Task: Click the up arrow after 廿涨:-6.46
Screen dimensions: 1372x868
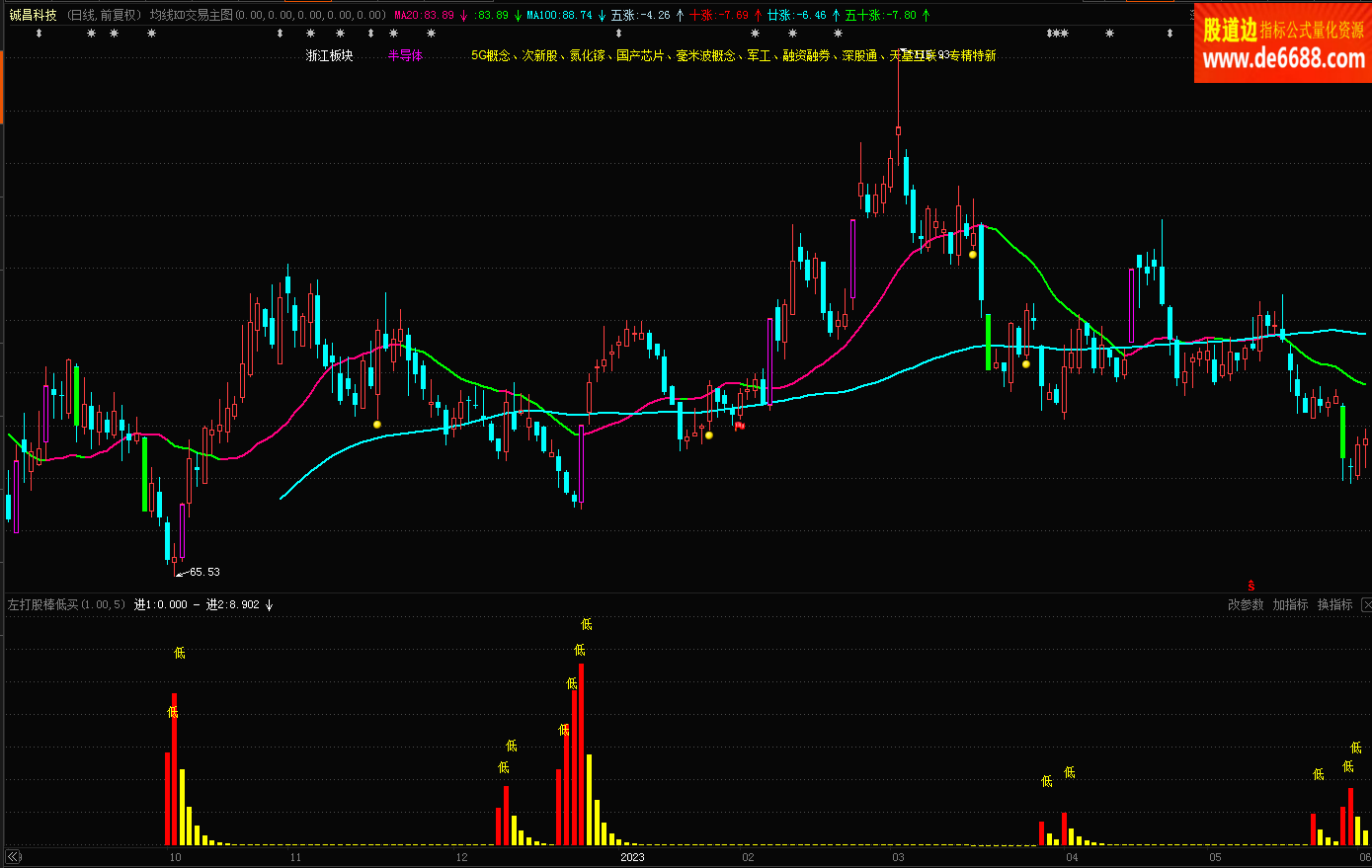Action: [836, 15]
